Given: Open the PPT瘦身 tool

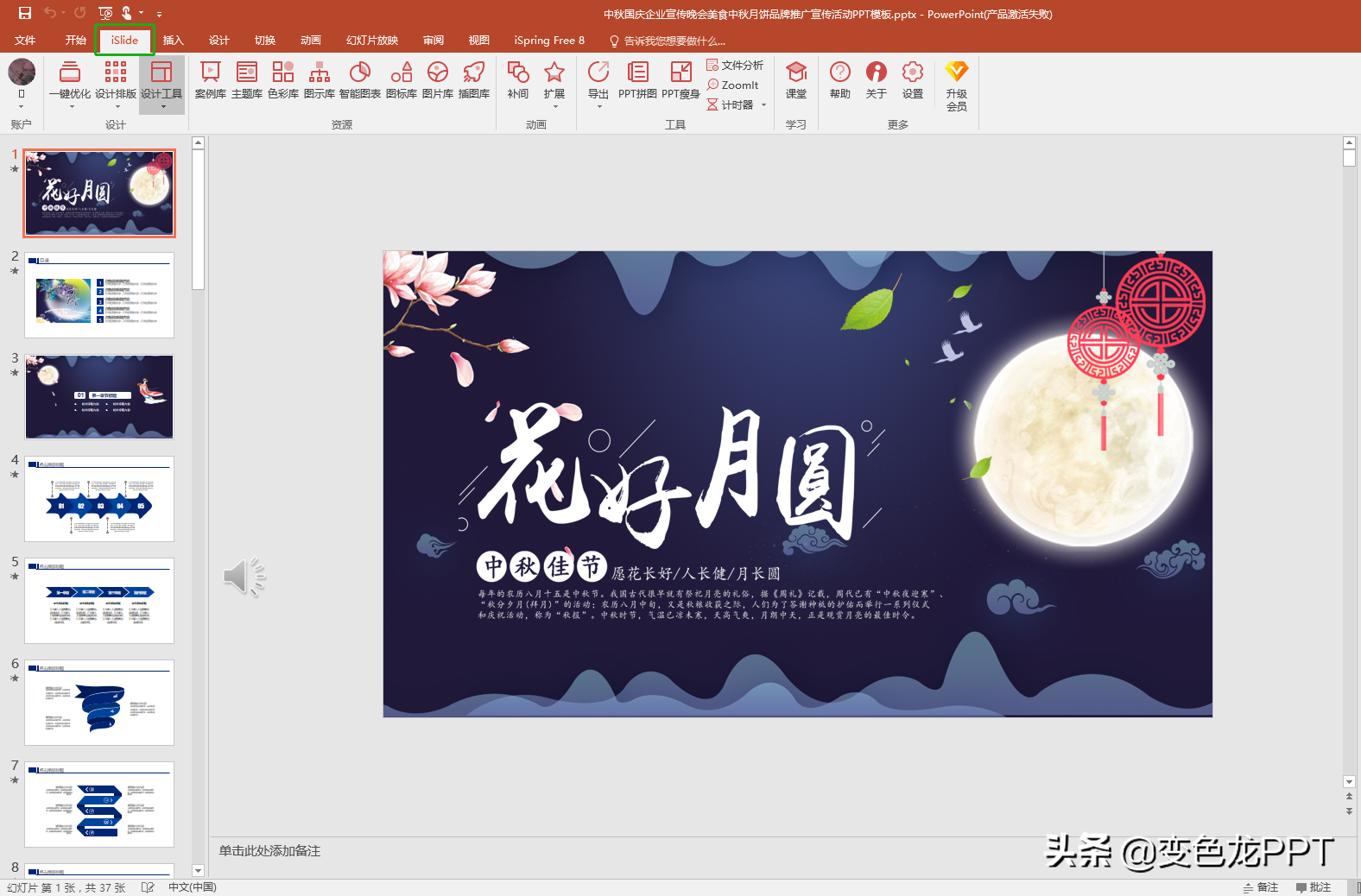Looking at the screenshot, I should [x=681, y=79].
